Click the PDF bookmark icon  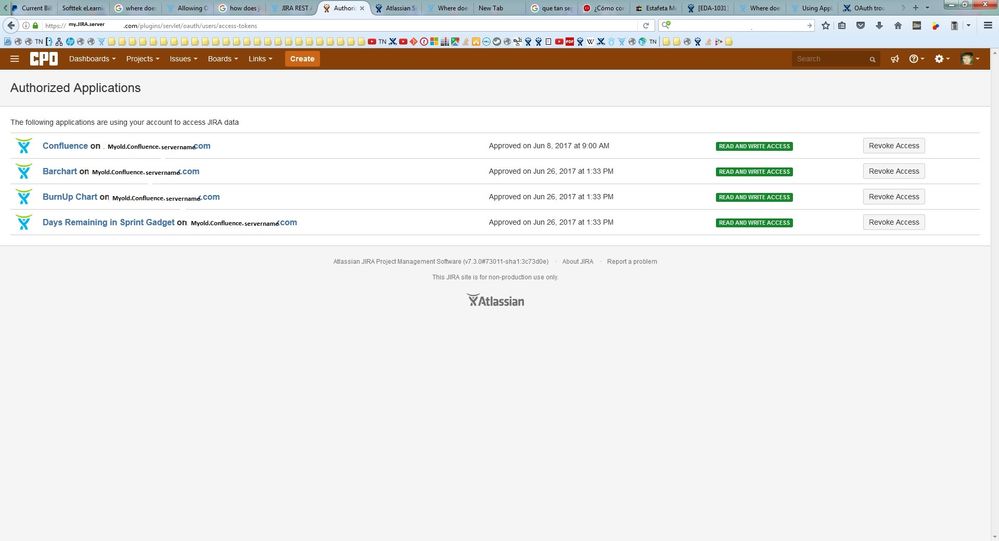570,41
